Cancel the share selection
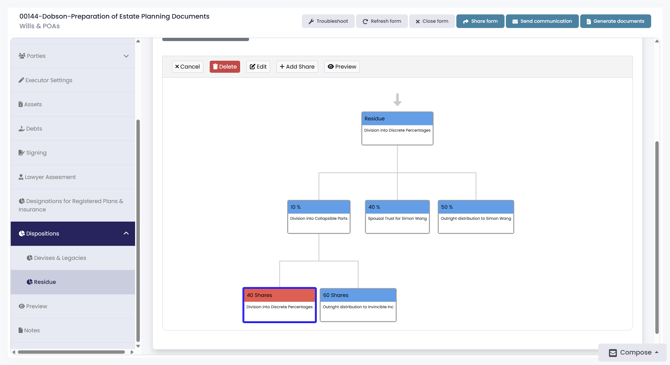 (x=187, y=67)
